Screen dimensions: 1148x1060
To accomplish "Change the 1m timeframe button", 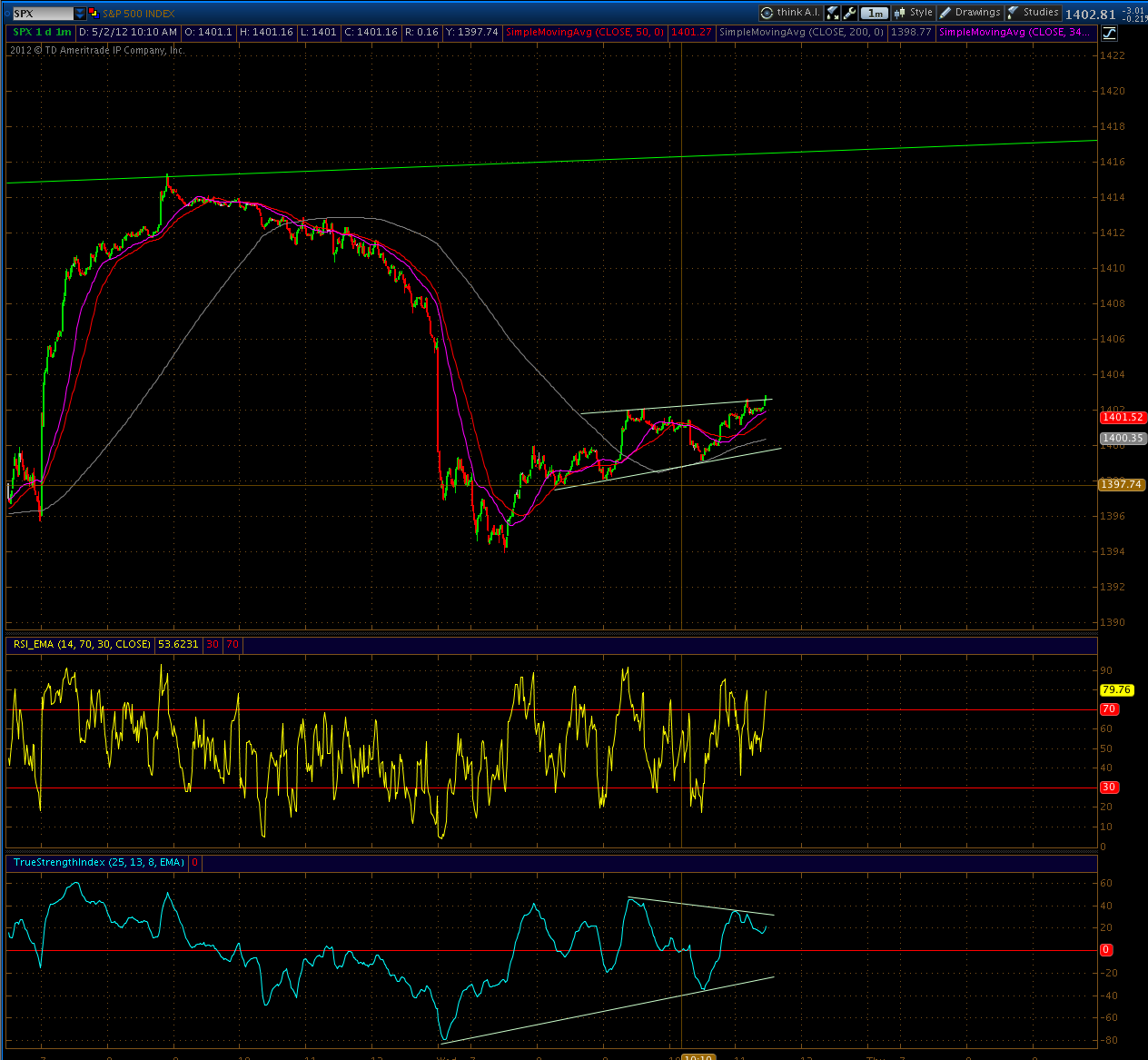I will (x=875, y=13).
